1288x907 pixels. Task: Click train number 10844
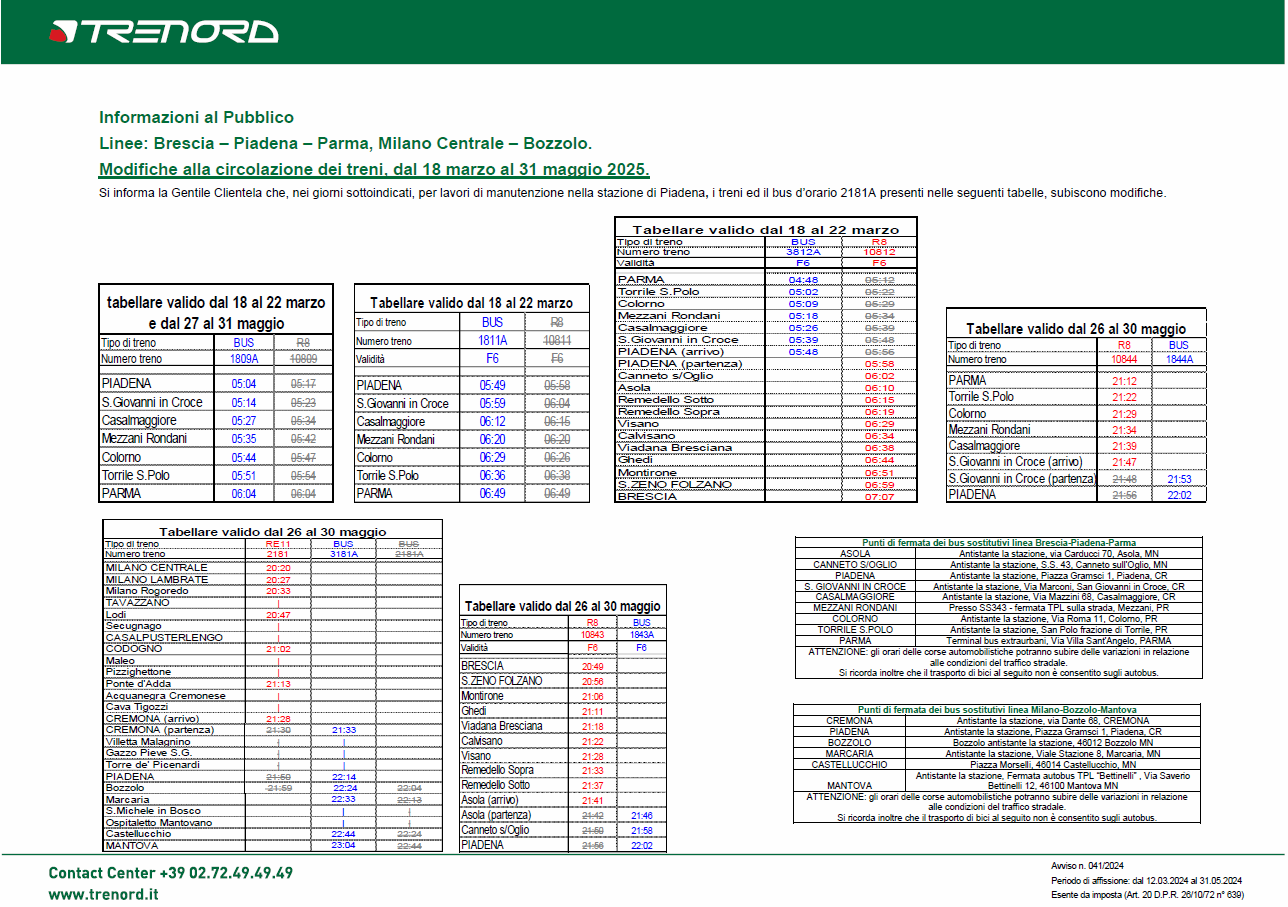(1126, 359)
